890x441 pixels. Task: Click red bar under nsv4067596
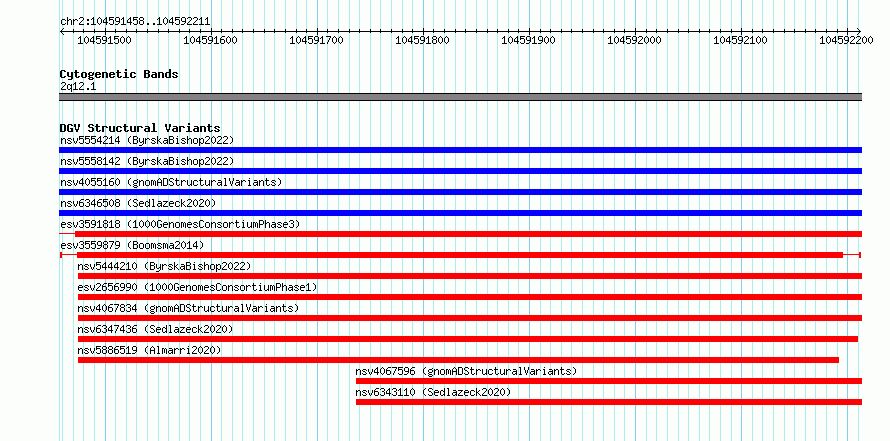(x=609, y=381)
